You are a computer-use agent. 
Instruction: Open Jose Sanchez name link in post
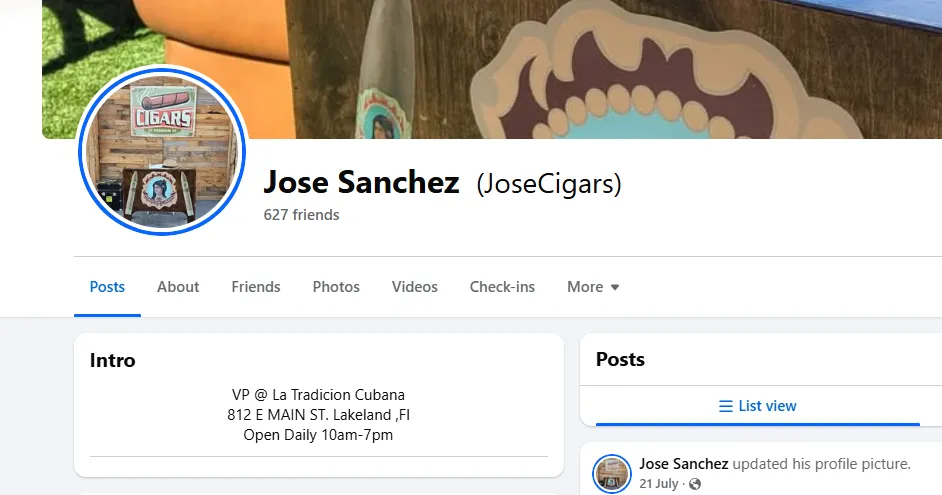click(x=684, y=464)
